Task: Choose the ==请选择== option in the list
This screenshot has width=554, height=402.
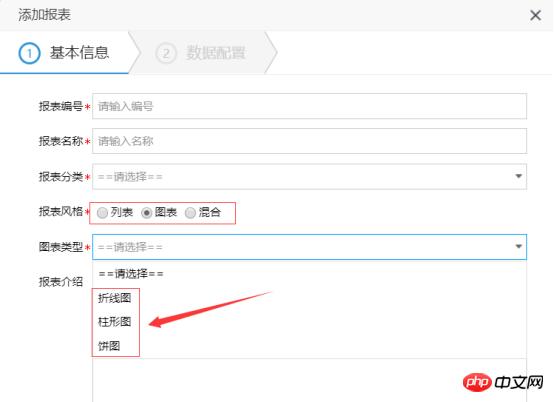Action: pos(309,274)
